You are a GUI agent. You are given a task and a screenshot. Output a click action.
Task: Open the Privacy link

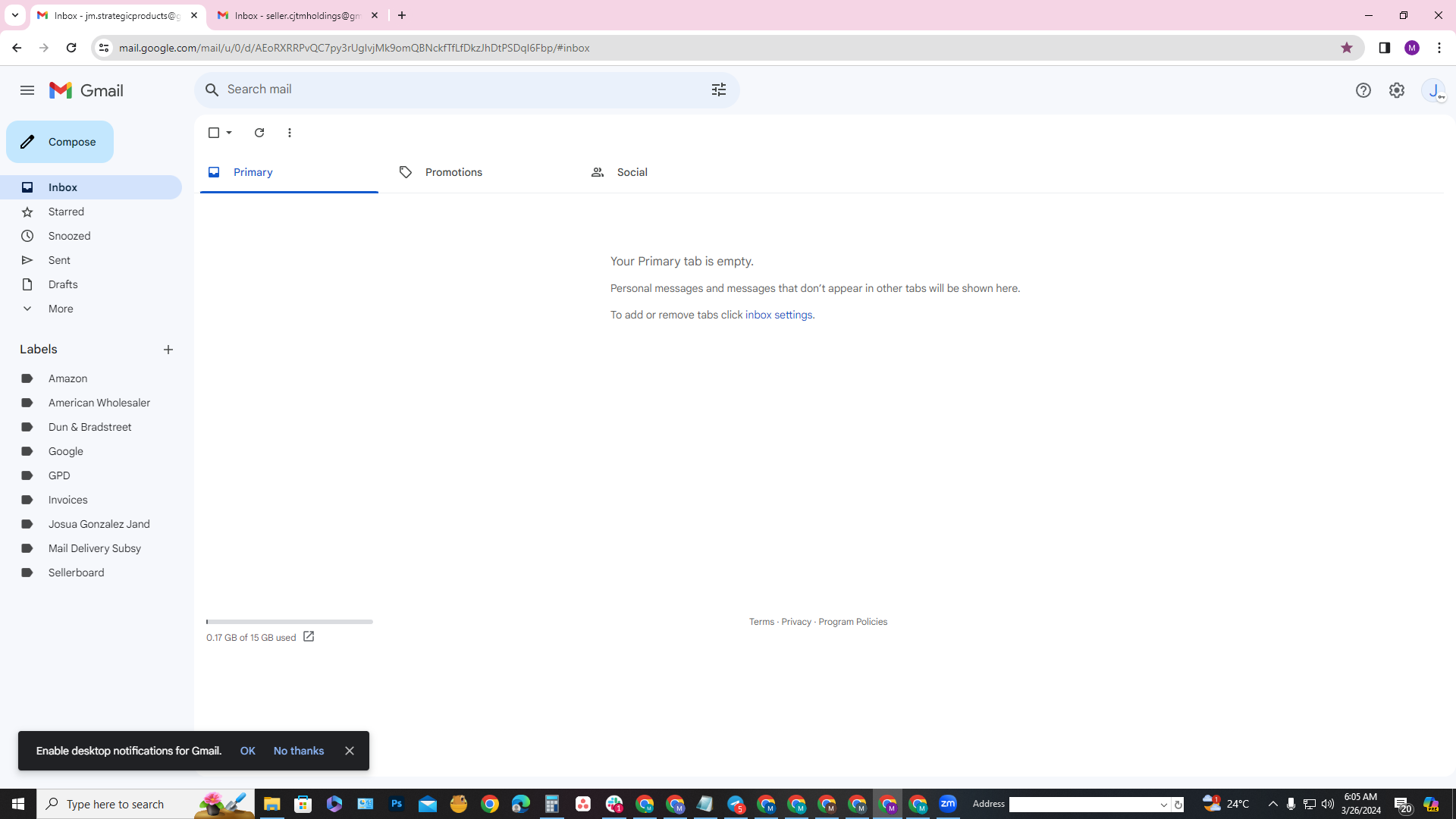(796, 622)
